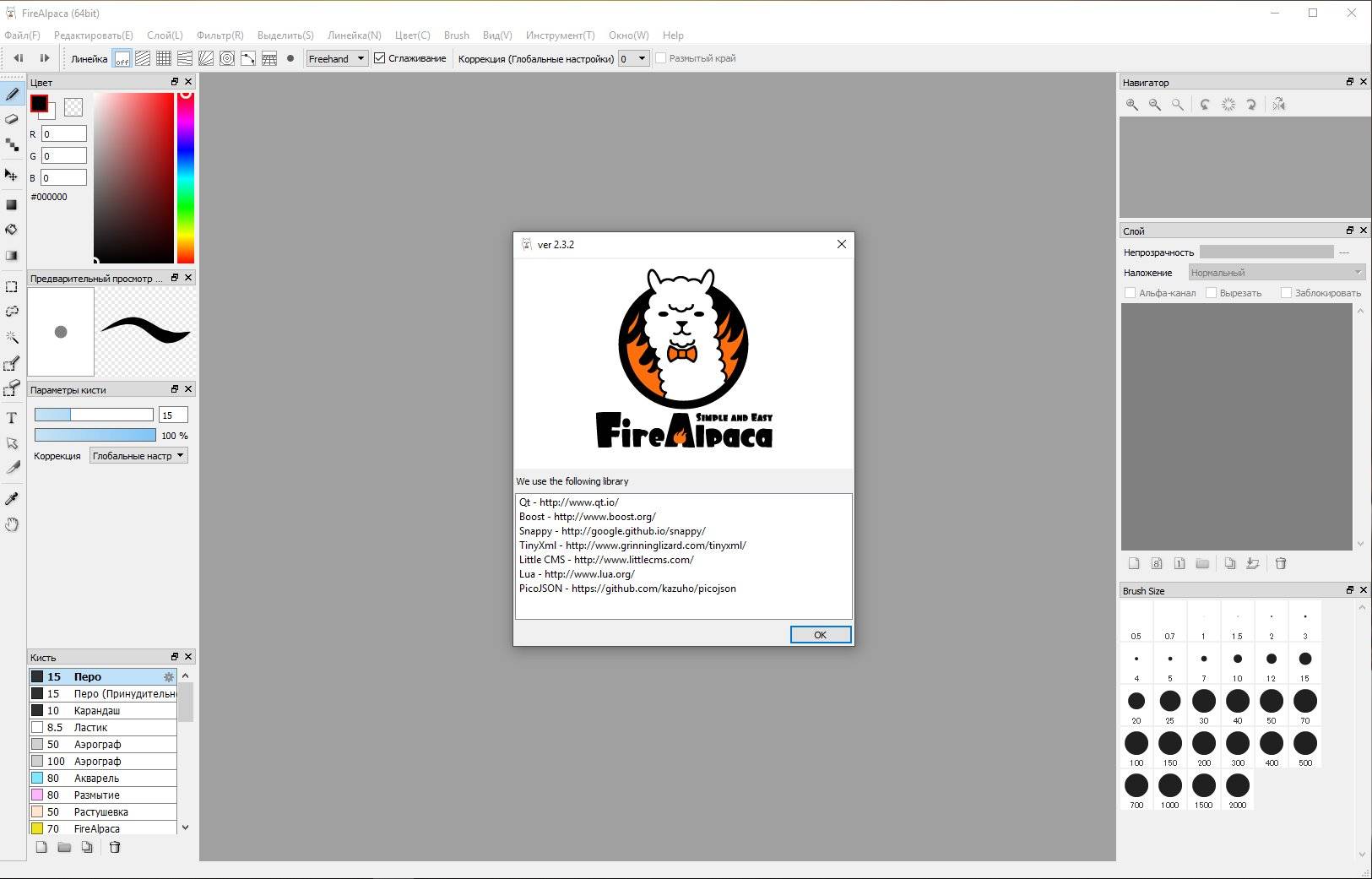Add new brush icon in Brush panel
Image resolution: width=1372 pixels, height=879 pixels.
coord(41,847)
